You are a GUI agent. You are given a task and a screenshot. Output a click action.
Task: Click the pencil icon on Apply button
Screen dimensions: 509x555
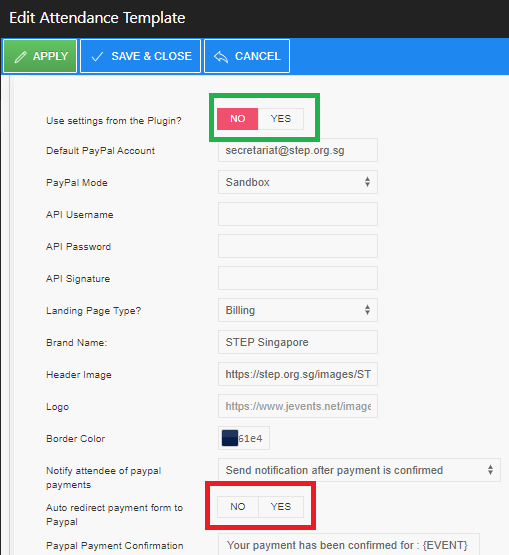pos(21,57)
